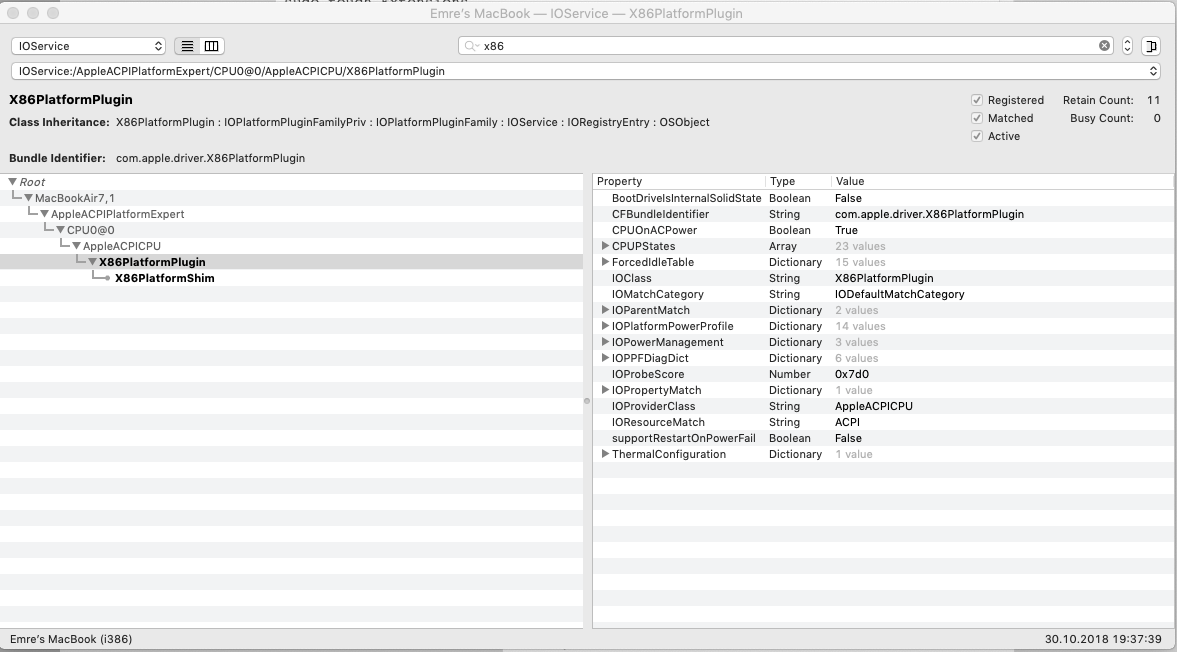
Task: Select the AppleACPICPU tree entry
Action: click(x=121, y=246)
